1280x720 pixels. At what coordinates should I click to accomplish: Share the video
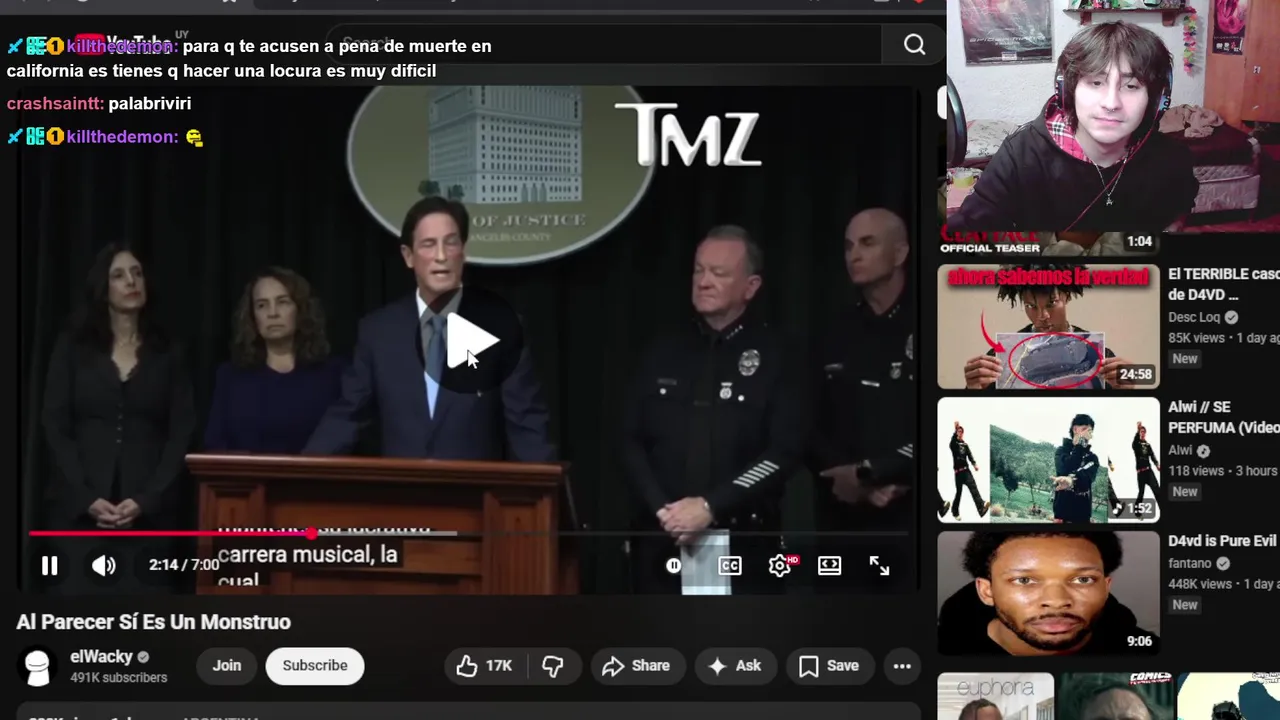[x=636, y=666]
